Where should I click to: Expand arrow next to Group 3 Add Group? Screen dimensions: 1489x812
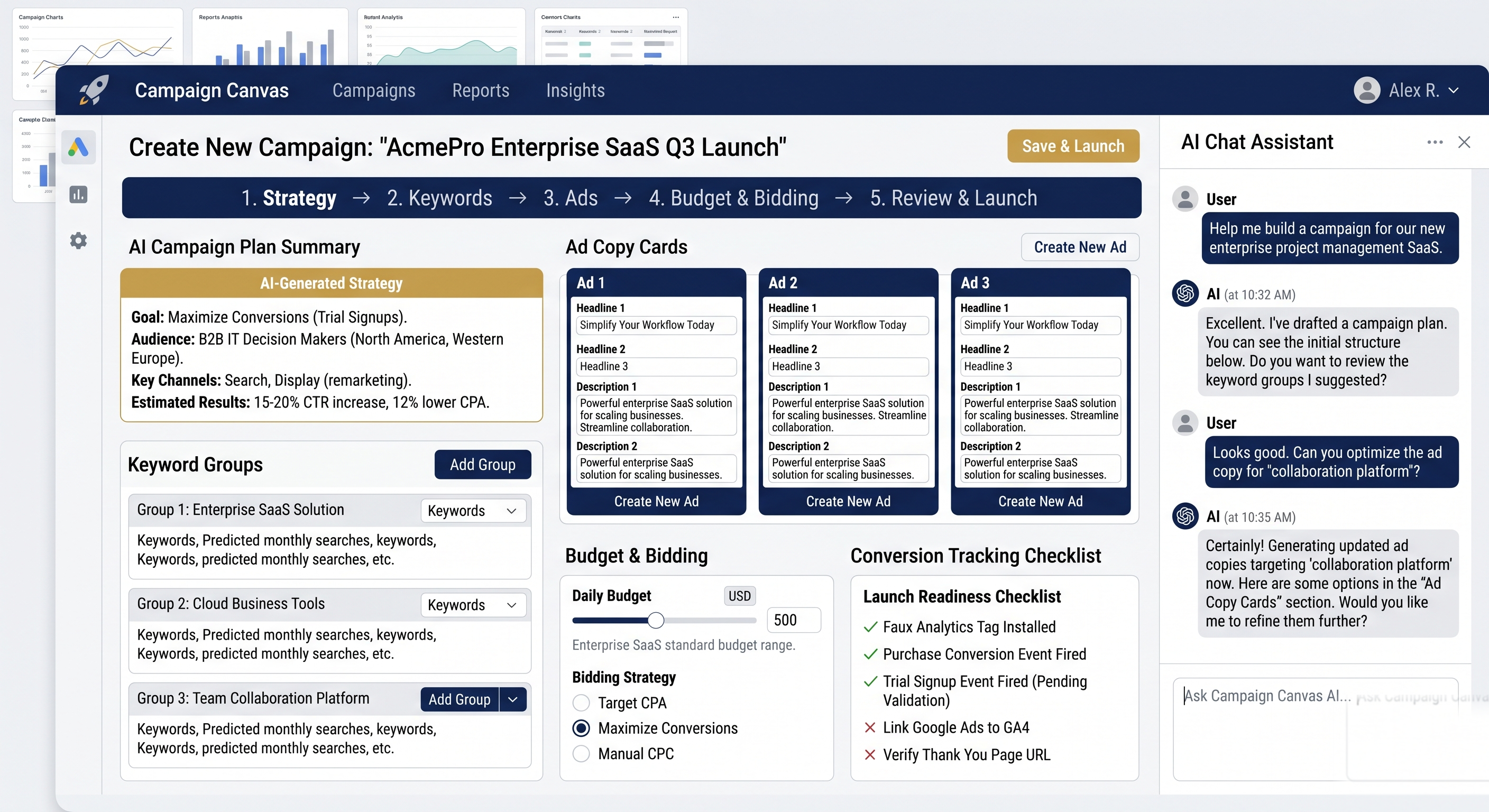pyautogui.click(x=513, y=699)
